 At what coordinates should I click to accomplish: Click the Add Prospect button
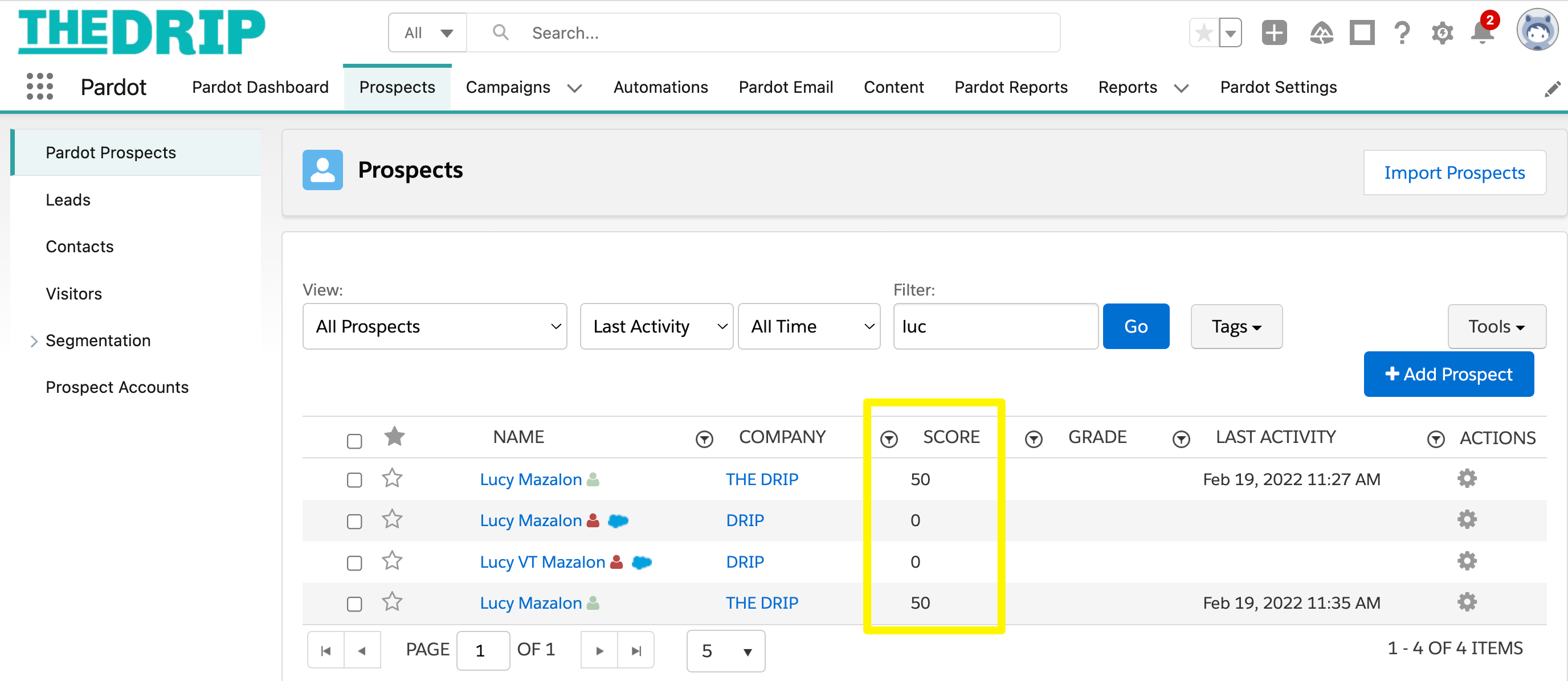click(x=1449, y=374)
